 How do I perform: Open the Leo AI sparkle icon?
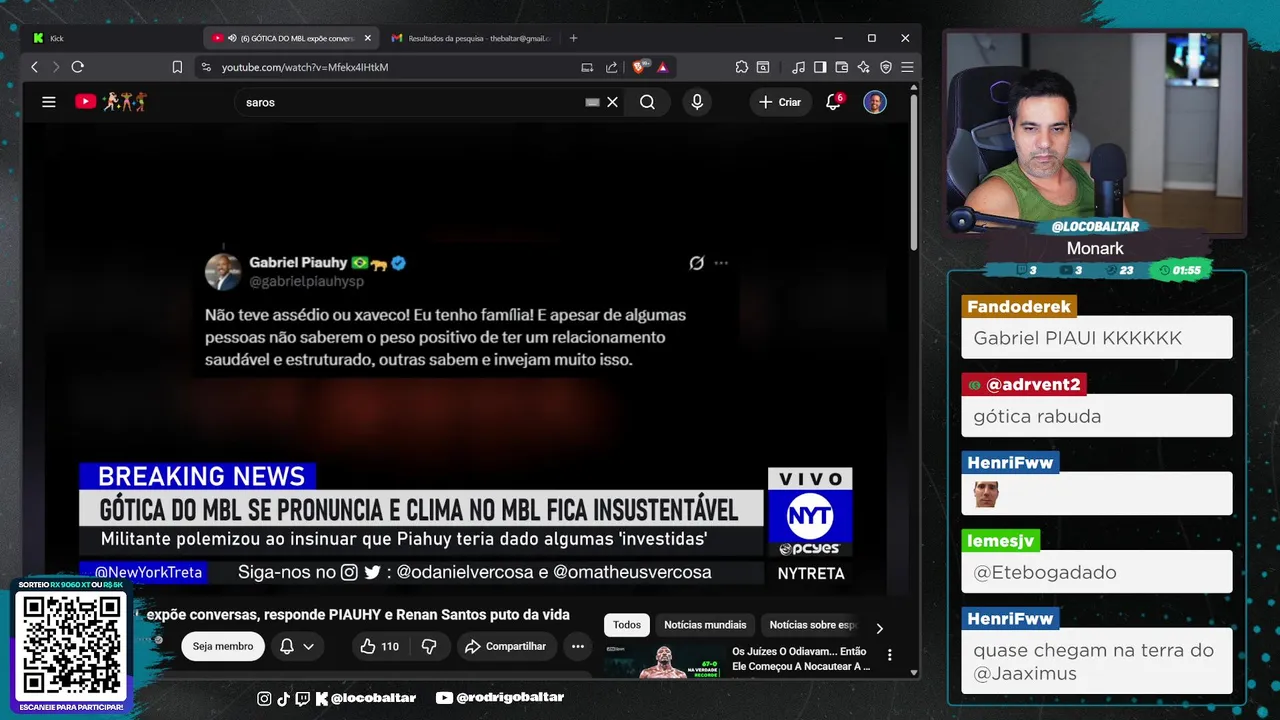864,67
